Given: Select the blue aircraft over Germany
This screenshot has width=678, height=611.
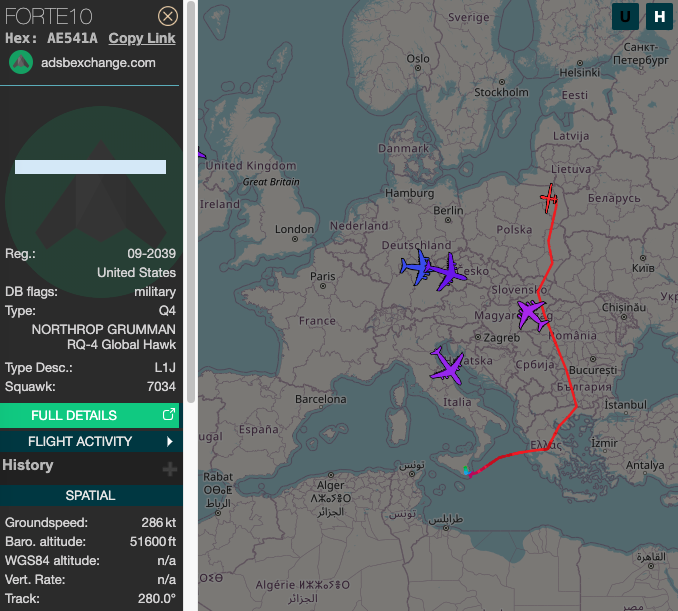Looking at the screenshot, I should (416, 268).
